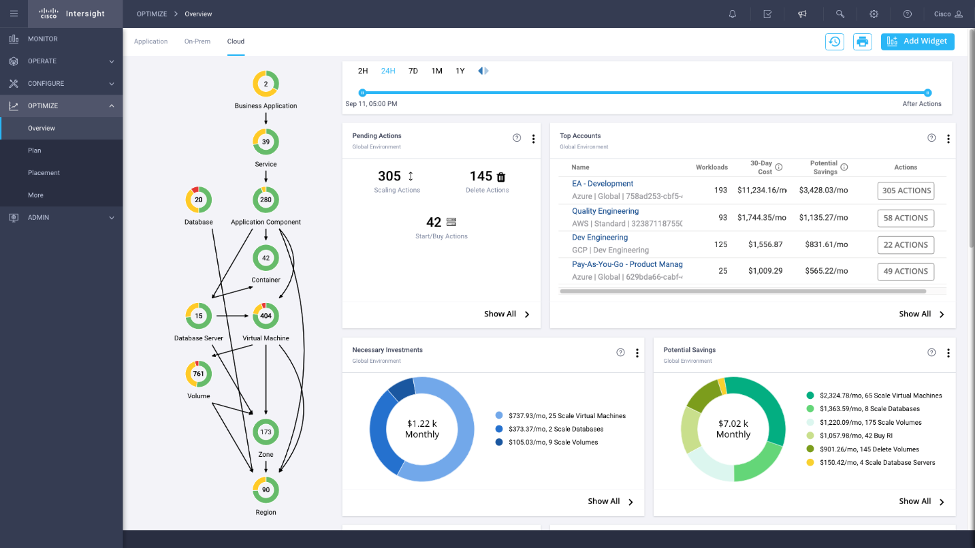Switch to the On-Prem tab
The height and width of the screenshot is (550, 977).
coord(197,41)
